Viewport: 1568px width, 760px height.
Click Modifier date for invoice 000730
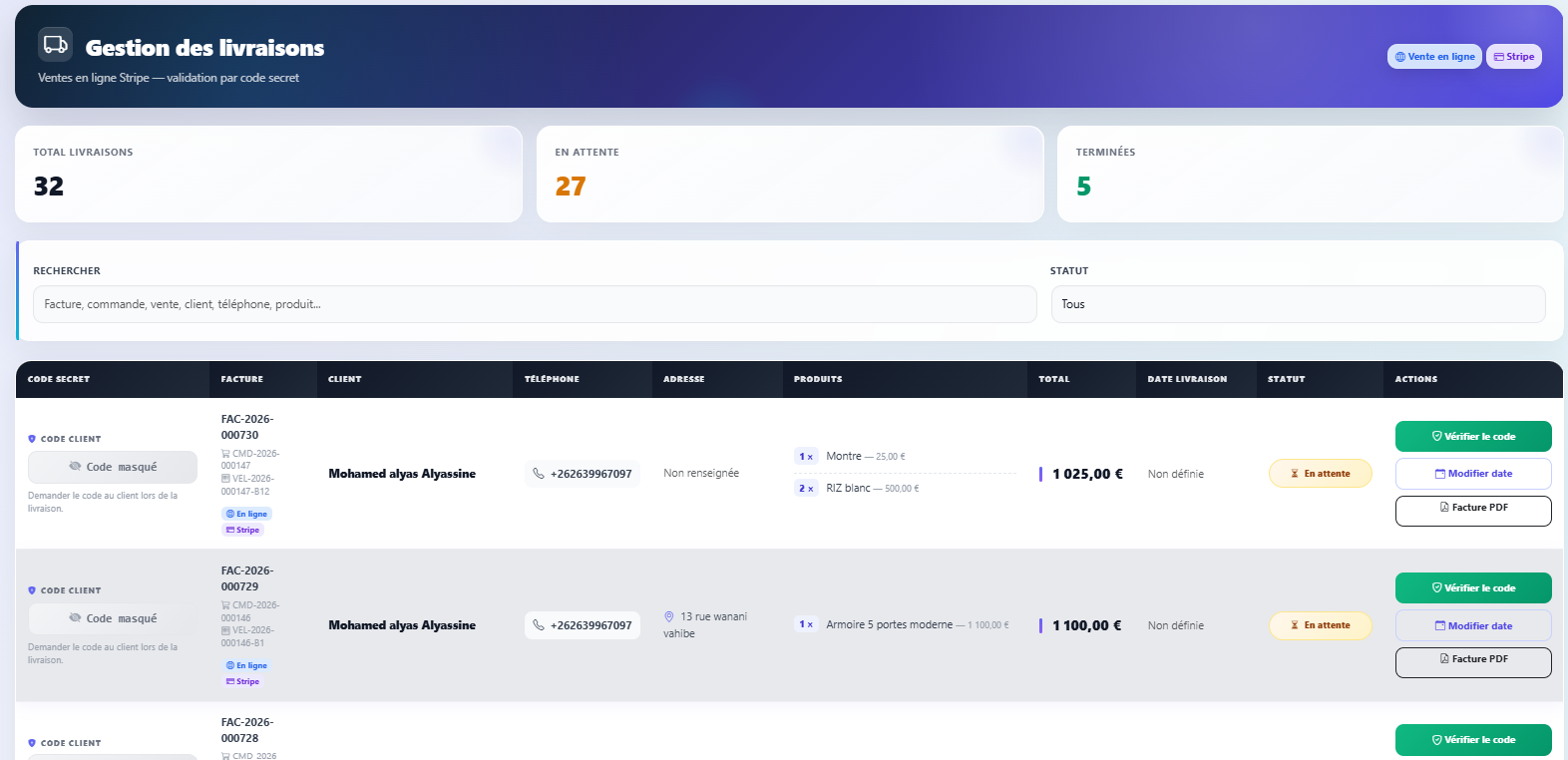(x=1473, y=474)
